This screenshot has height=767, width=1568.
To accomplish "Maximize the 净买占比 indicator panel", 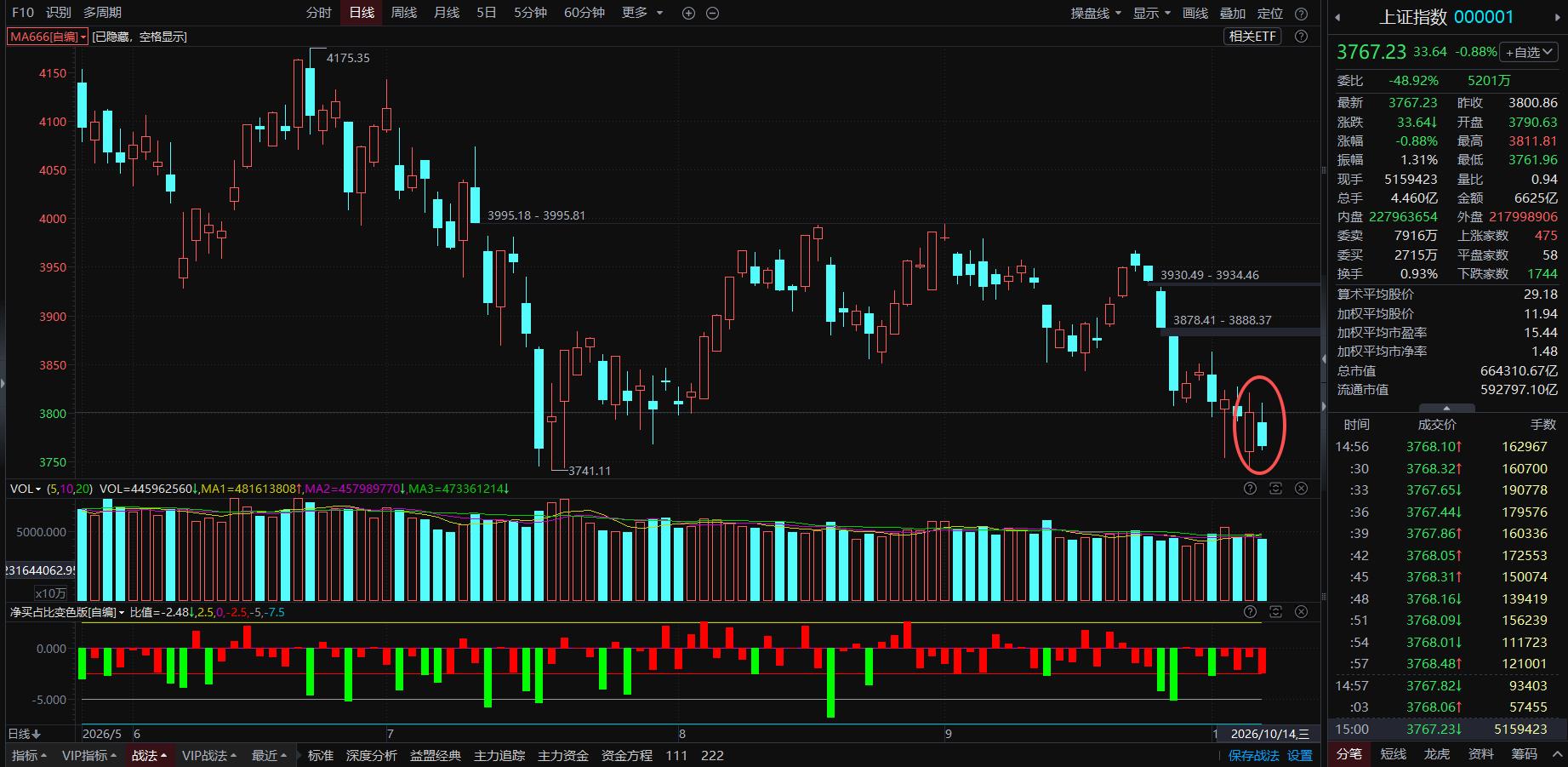I will (1275, 612).
